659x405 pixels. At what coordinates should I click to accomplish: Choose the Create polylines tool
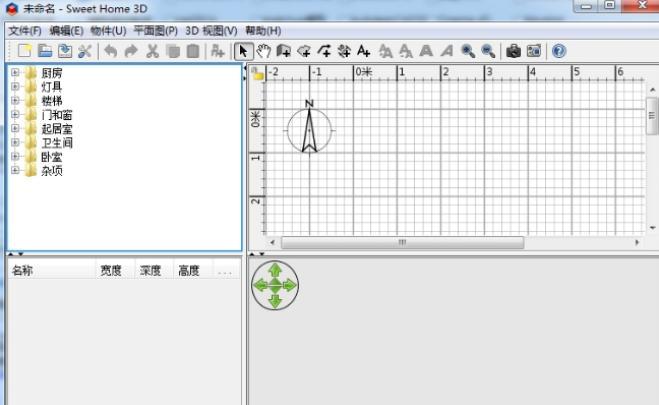click(324, 51)
